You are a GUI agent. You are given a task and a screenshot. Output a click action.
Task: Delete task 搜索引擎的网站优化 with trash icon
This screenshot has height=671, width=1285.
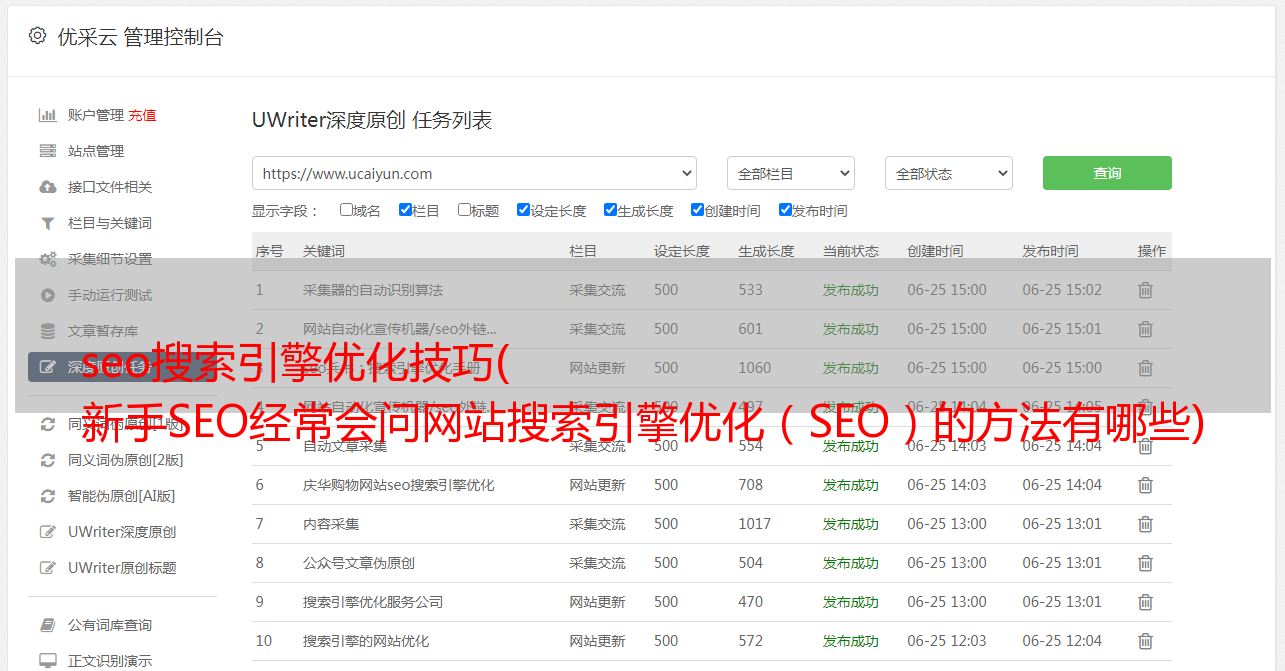pyautogui.click(x=1145, y=641)
